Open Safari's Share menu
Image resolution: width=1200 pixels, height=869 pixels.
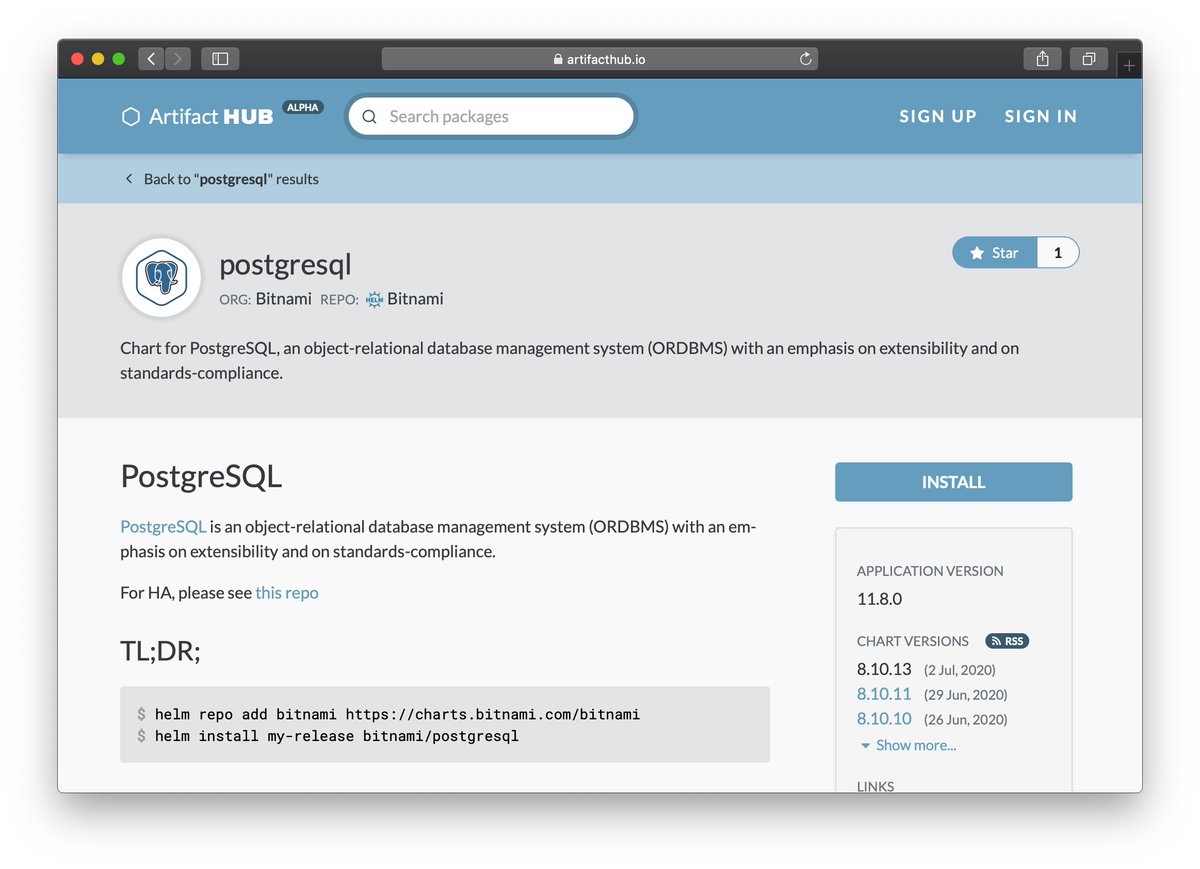[1042, 59]
